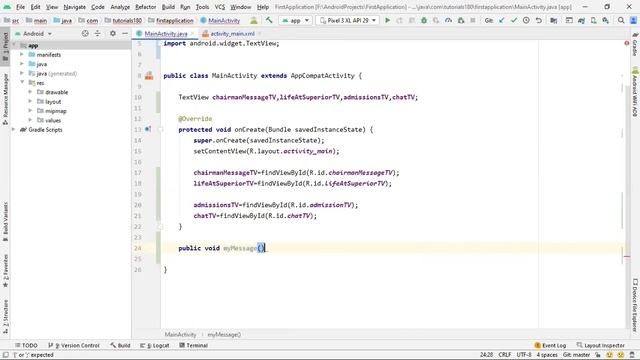
Task: Open the Event Log
Action: [x=550, y=345]
